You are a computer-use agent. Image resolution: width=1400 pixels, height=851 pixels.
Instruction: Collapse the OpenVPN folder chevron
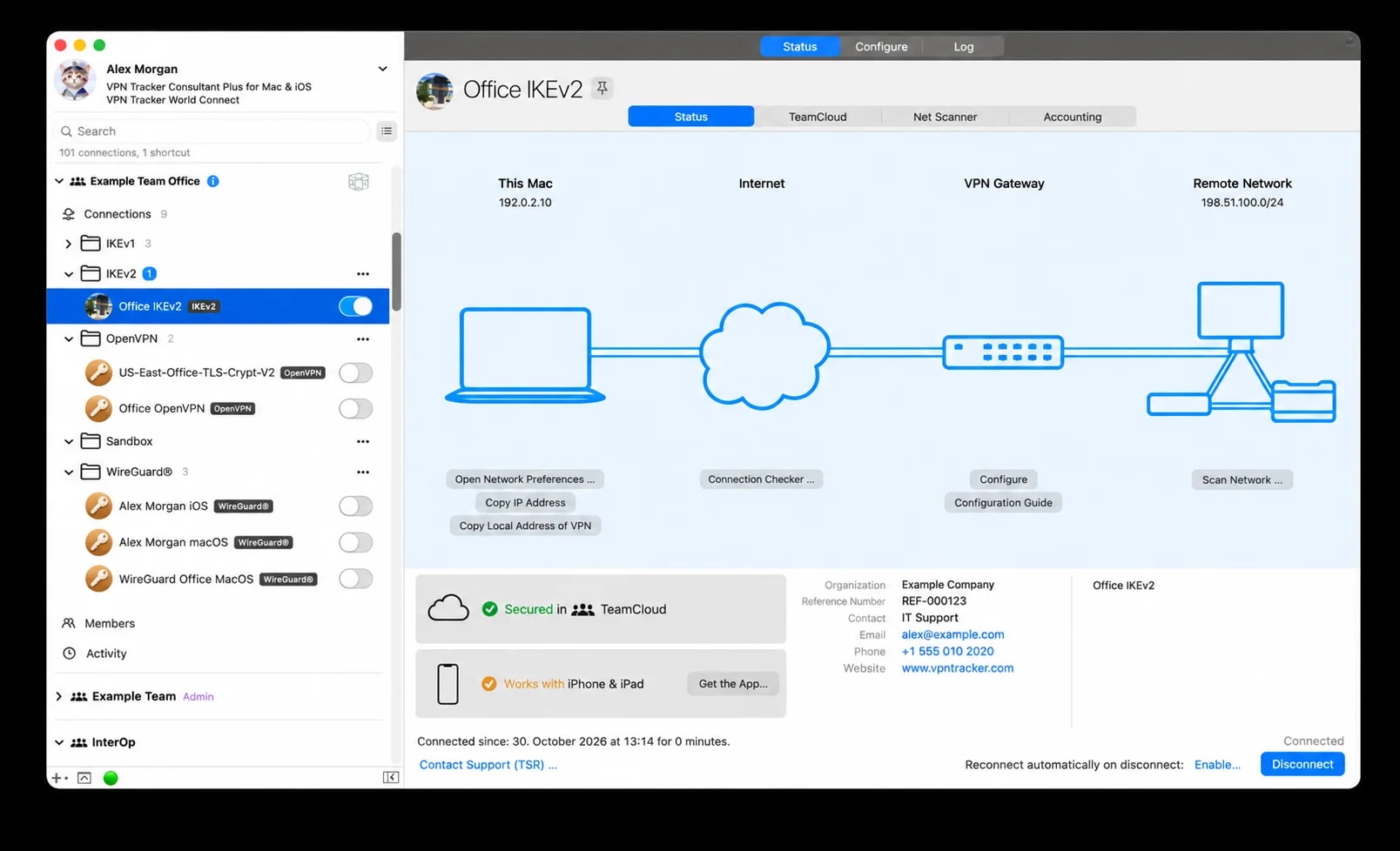pyautogui.click(x=68, y=339)
